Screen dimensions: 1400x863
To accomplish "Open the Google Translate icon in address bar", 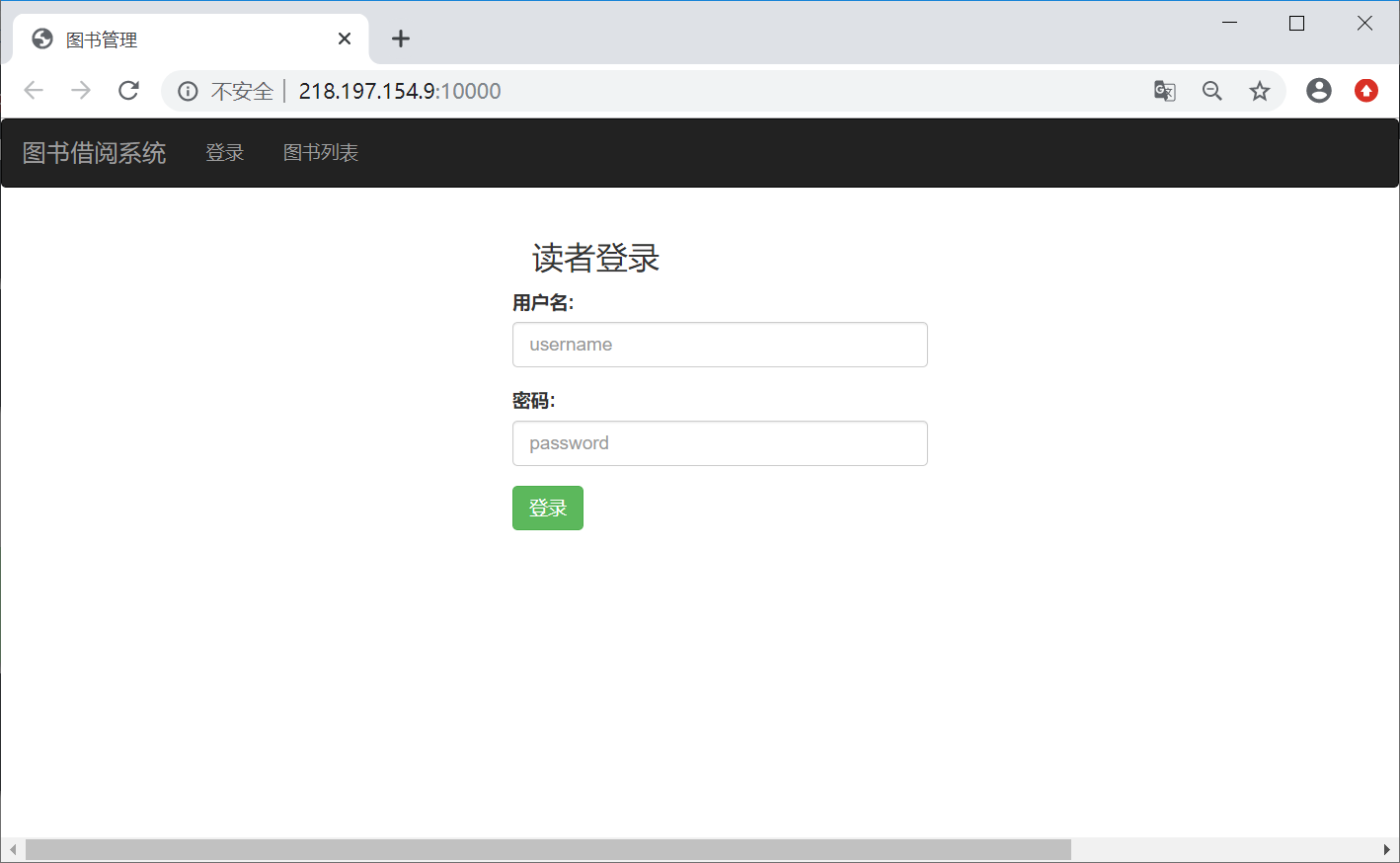I will point(1165,91).
